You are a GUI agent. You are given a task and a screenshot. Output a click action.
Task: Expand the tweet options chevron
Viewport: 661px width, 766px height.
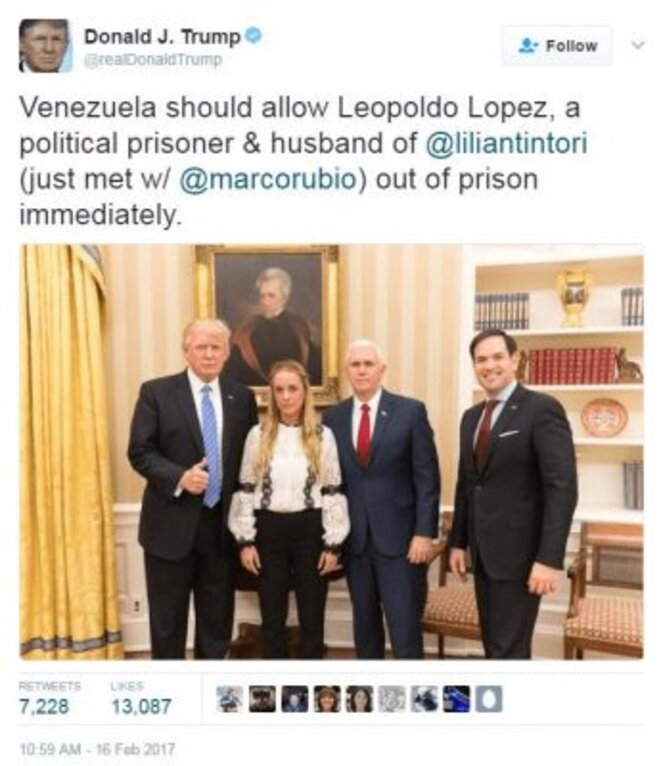coord(638,45)
